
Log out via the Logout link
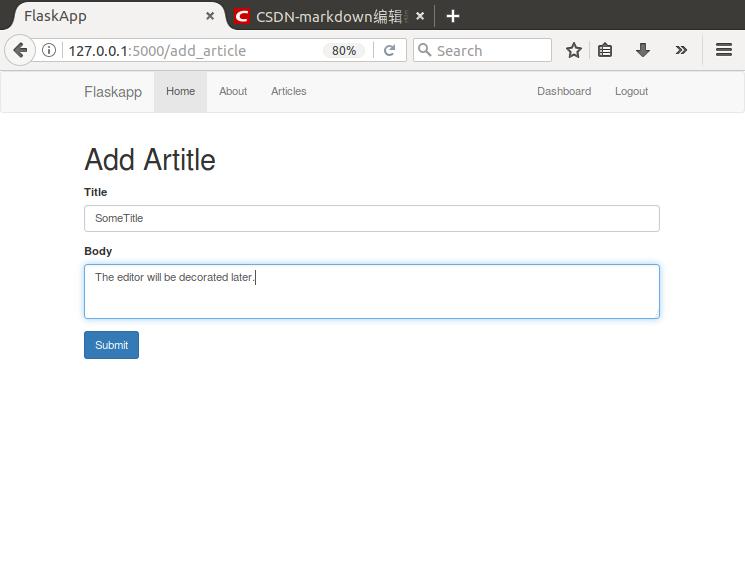coord(631,91)
